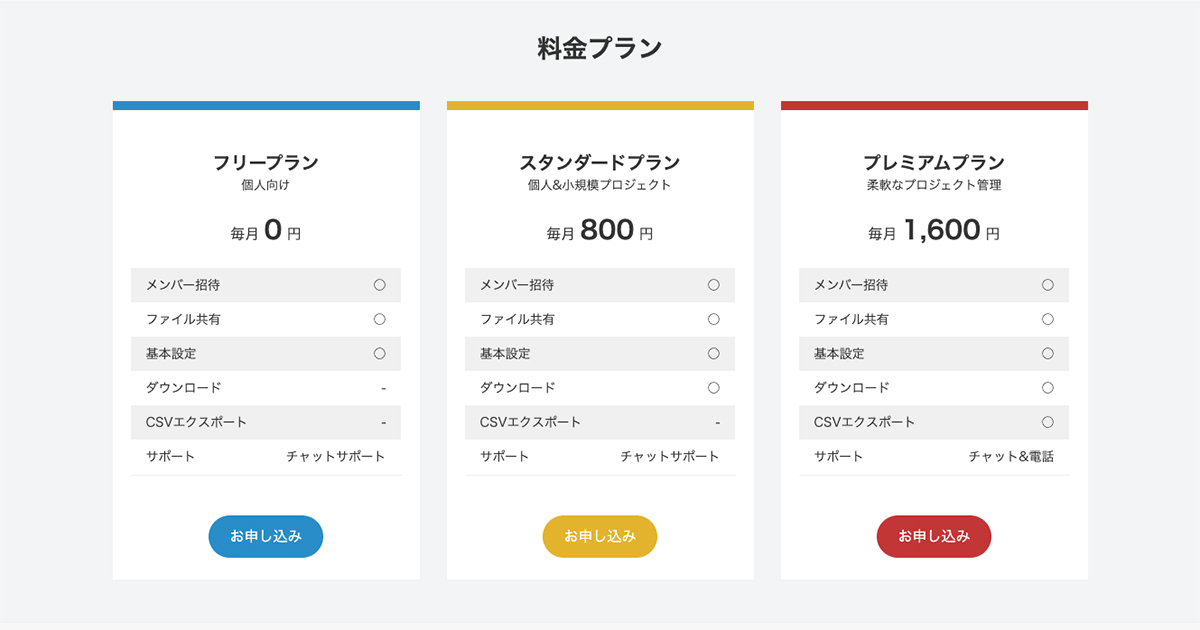Click フリープラン's メンバー招待 circle mark
Screen dimensions: 1200x630
pyautogui.click(x=379, y=285)
